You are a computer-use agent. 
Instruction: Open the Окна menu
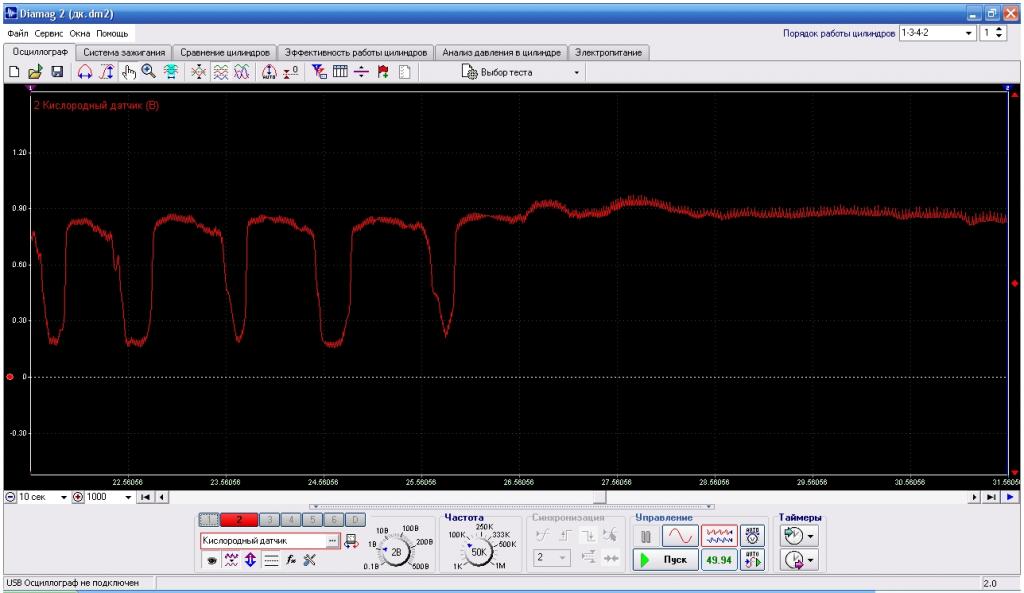pos(80,33)
